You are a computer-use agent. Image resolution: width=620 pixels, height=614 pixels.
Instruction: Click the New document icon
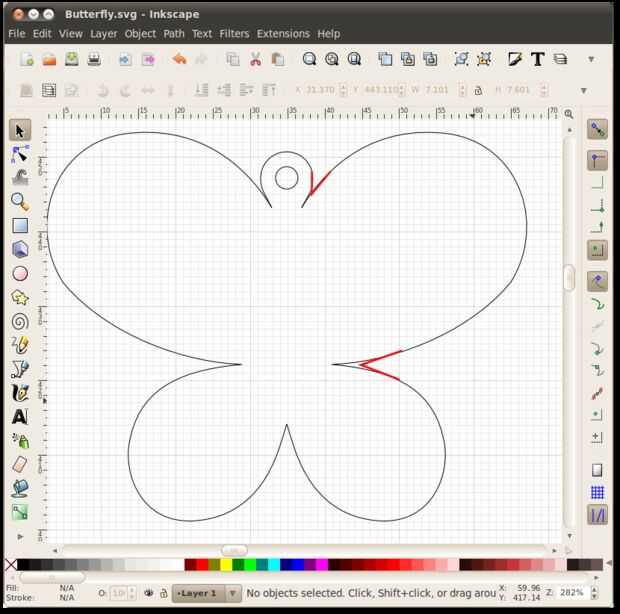(27, 59)
